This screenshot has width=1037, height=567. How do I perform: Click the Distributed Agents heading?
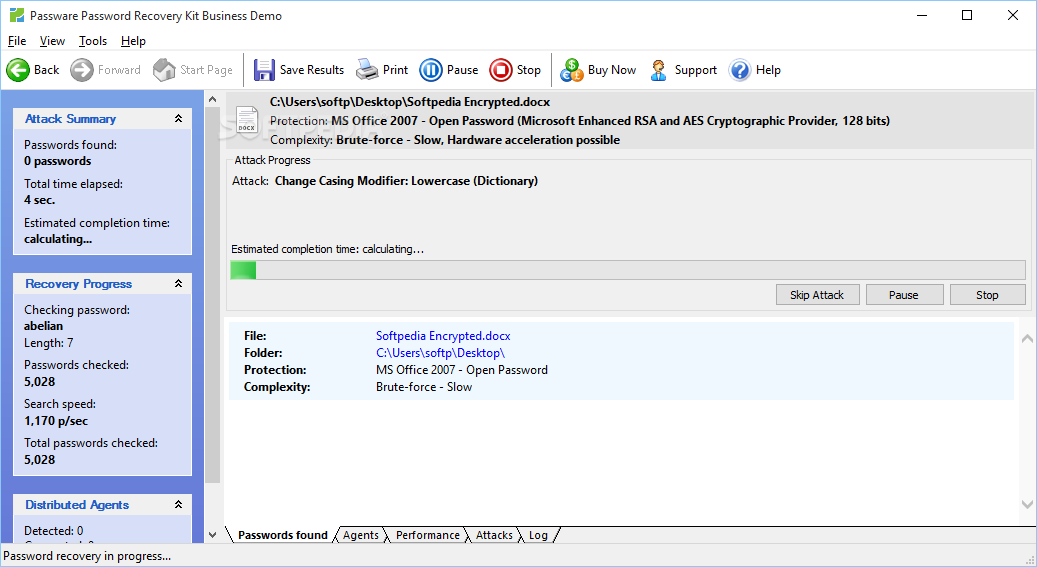pyautogui.click(x=77, y=504)
